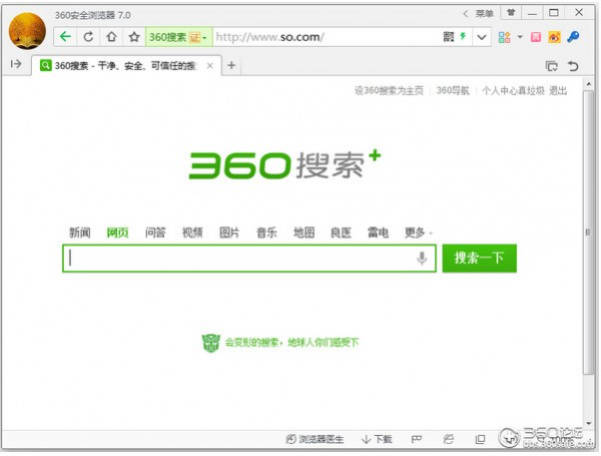The image size is (601, 456).
Task: Toggle the sidebar with arrow icon
Action: (16, 64)
